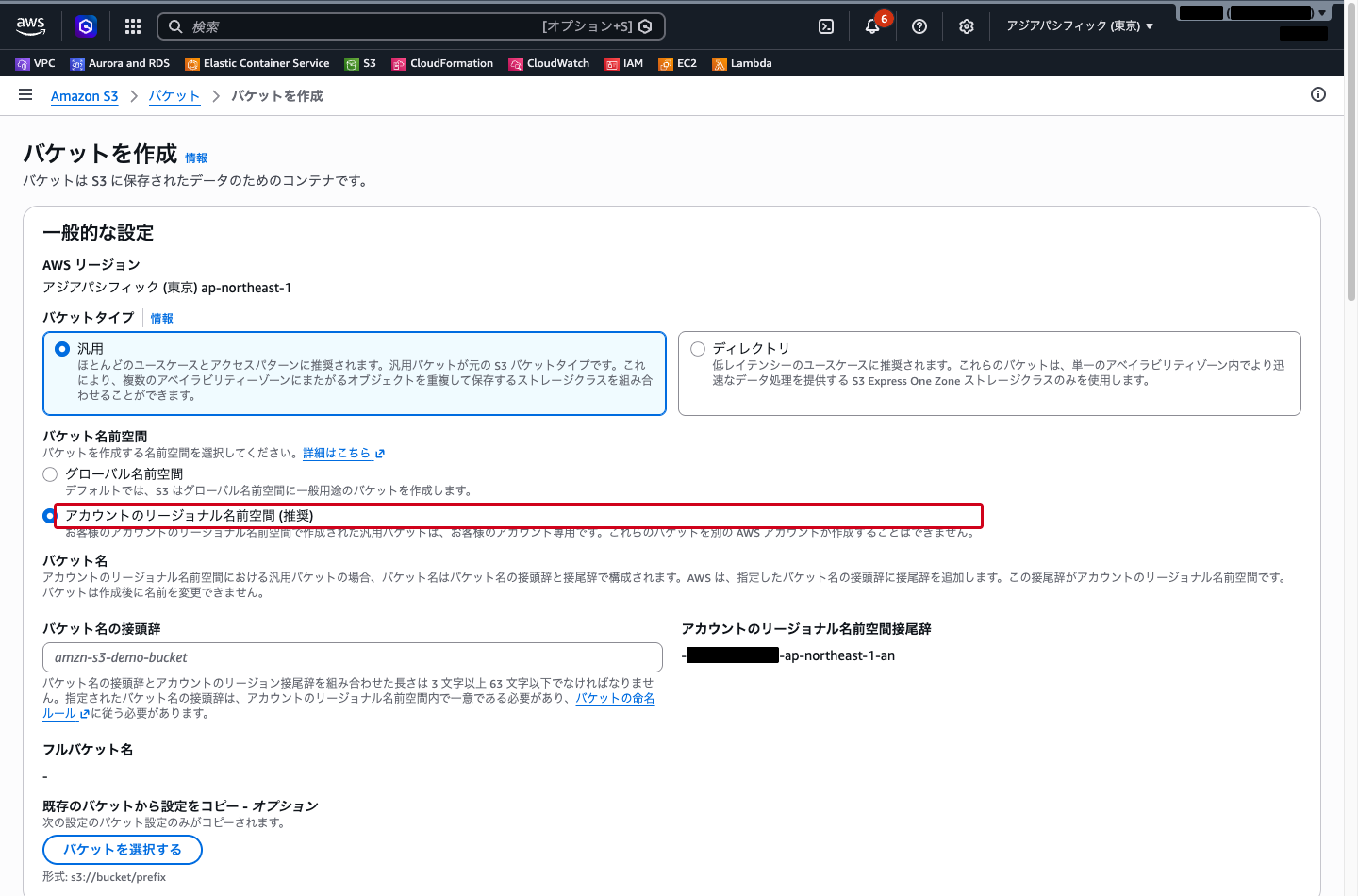This screenshot has width=1358, height=896.
Task: Open 詳細はこちら namespace help link
Action: click(x=344, y=454)
